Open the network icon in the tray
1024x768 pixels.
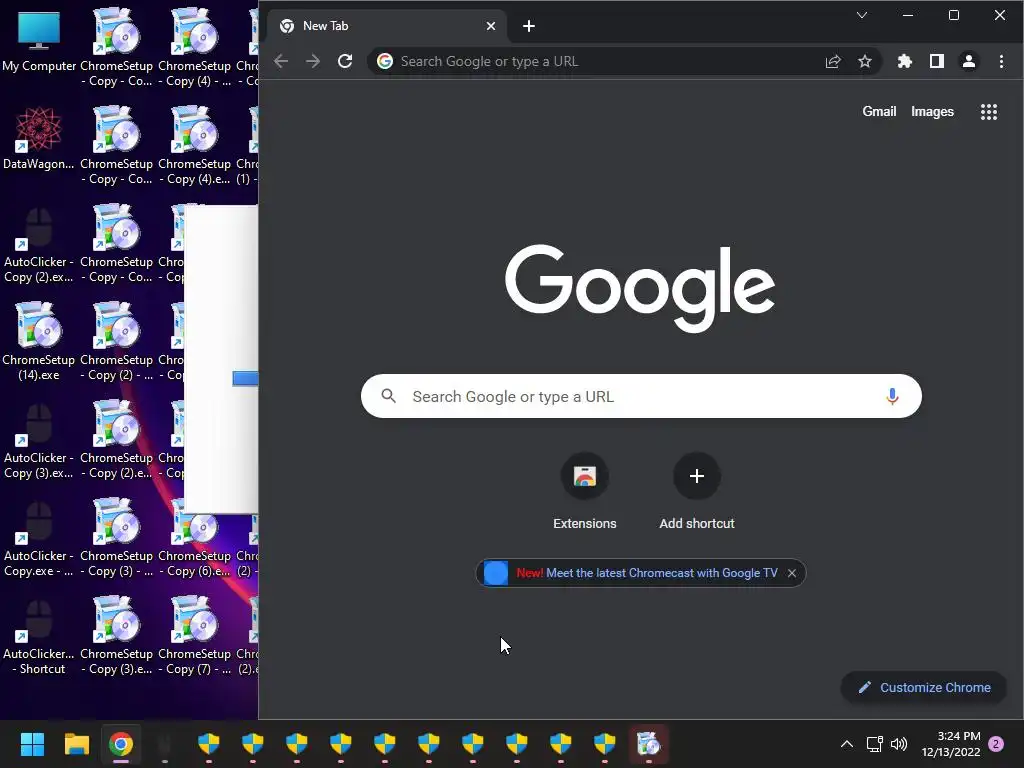874,744
